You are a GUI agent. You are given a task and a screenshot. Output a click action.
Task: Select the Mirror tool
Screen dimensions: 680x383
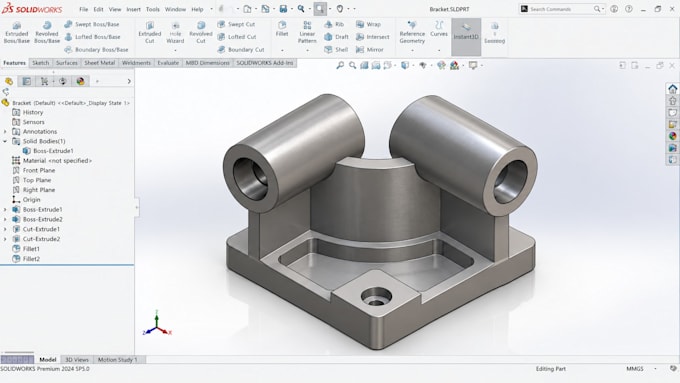coord(369,49)
